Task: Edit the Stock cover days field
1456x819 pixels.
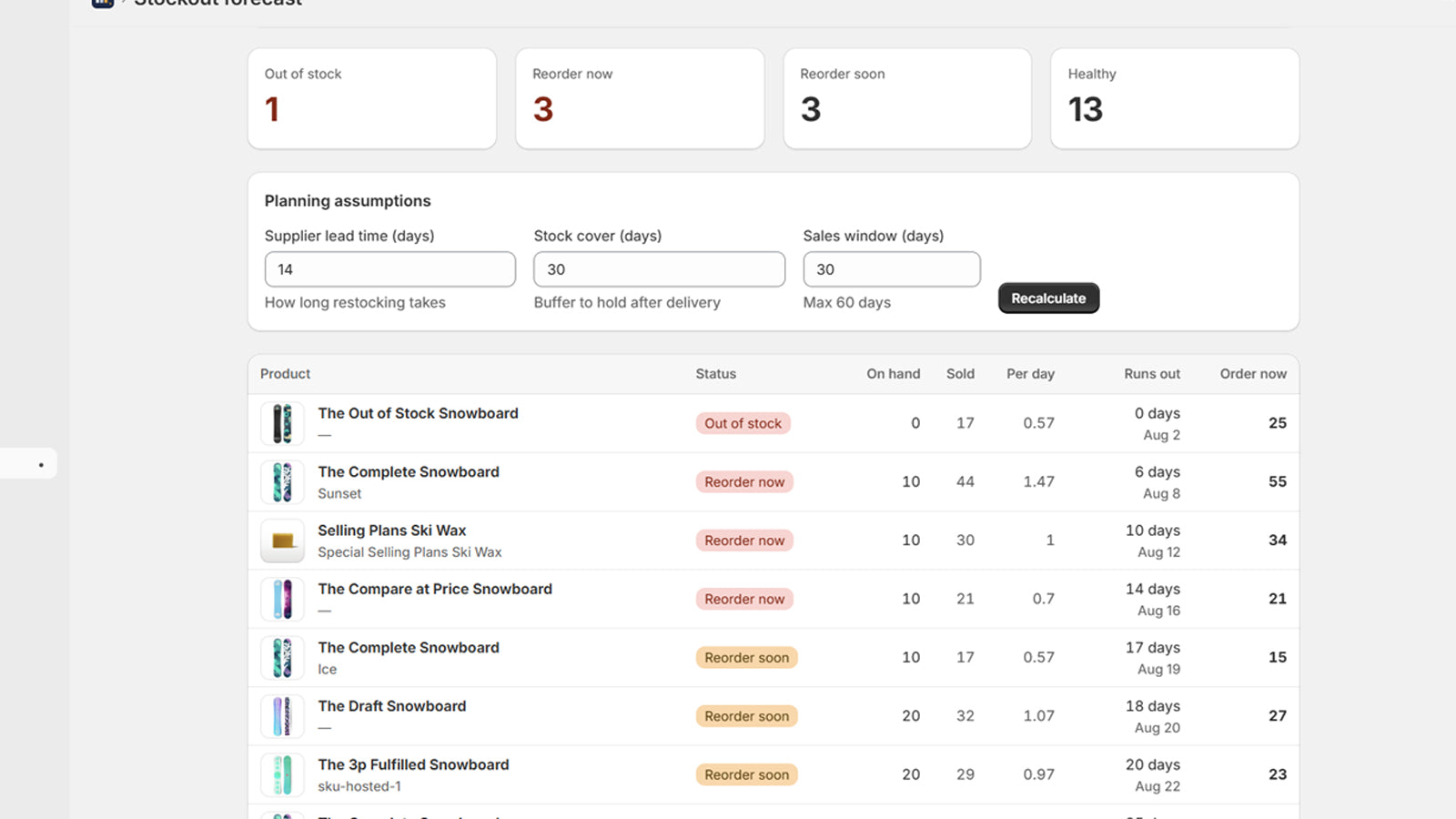Action: 659,269
